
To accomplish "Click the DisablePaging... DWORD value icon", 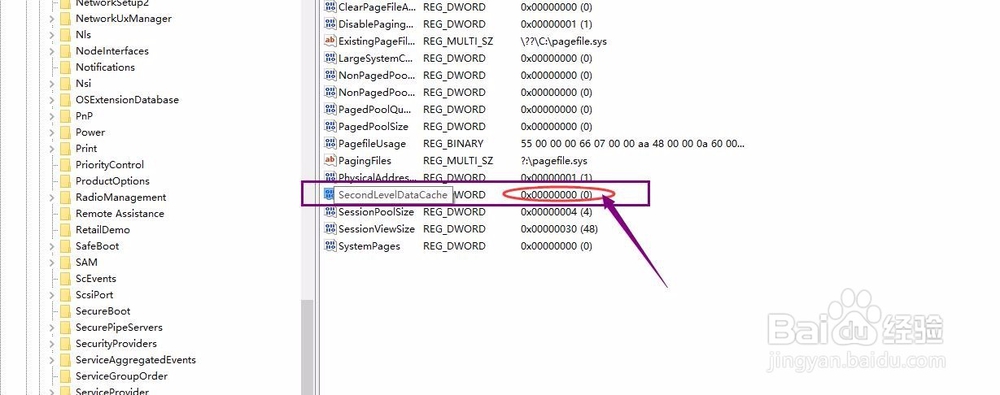I will (330, 24).
